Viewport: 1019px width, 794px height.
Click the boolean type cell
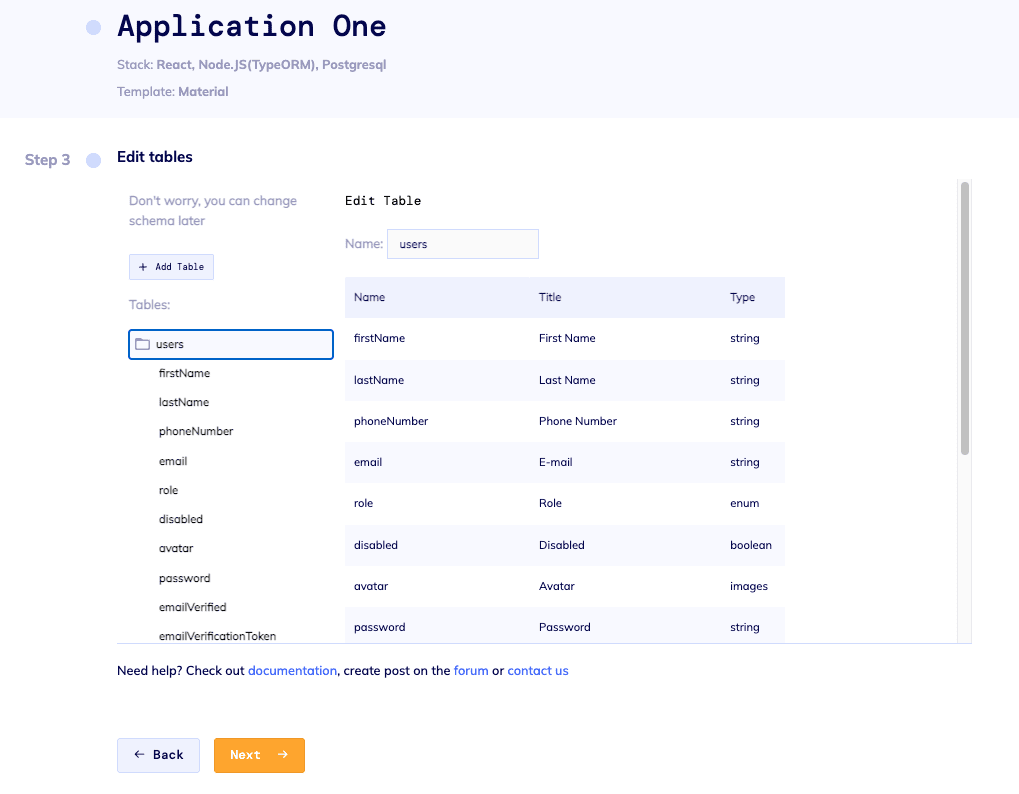[751, 545]
